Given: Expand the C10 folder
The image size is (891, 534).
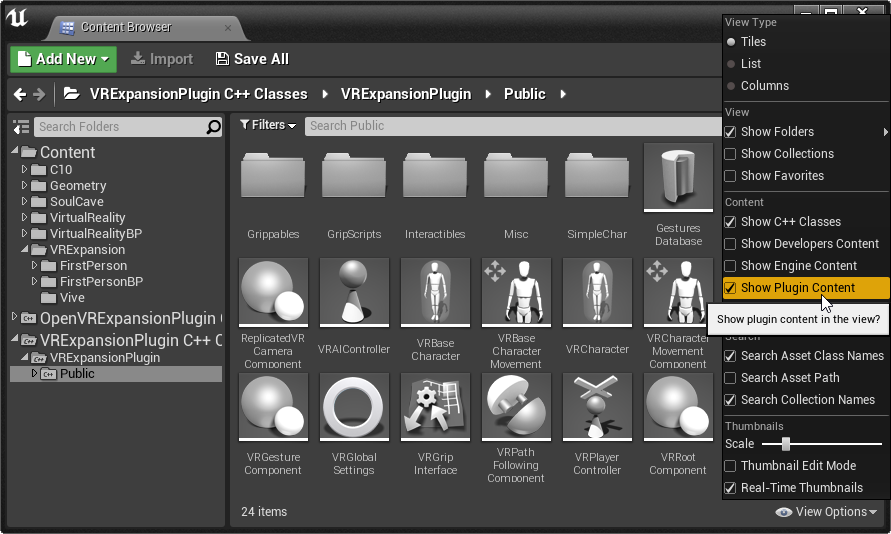Looking at the screenshot, I should tap(24, 169).
